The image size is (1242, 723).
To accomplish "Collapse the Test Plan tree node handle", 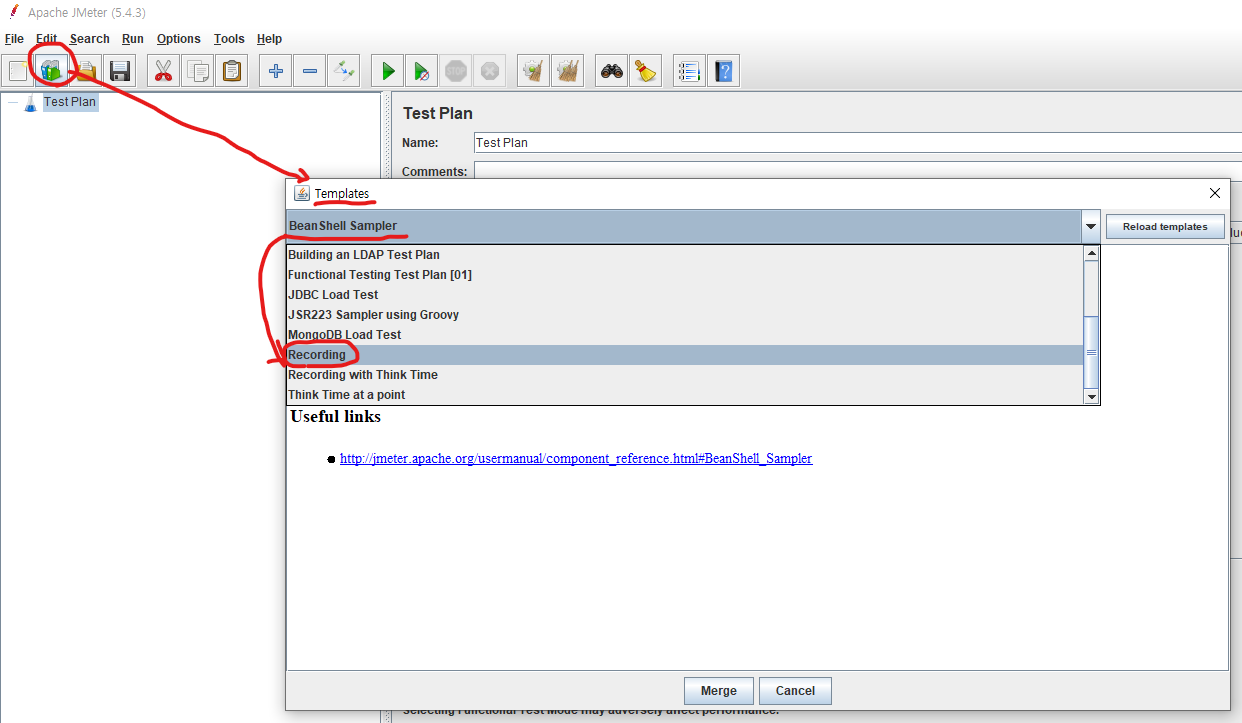I will [x=12, y=102].
